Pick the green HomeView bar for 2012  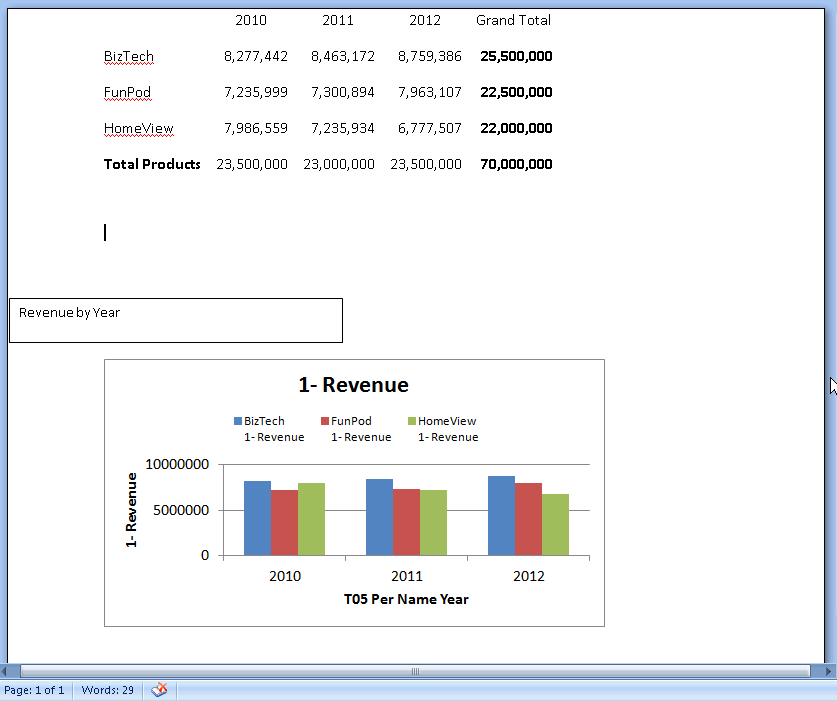coord(555,524)
